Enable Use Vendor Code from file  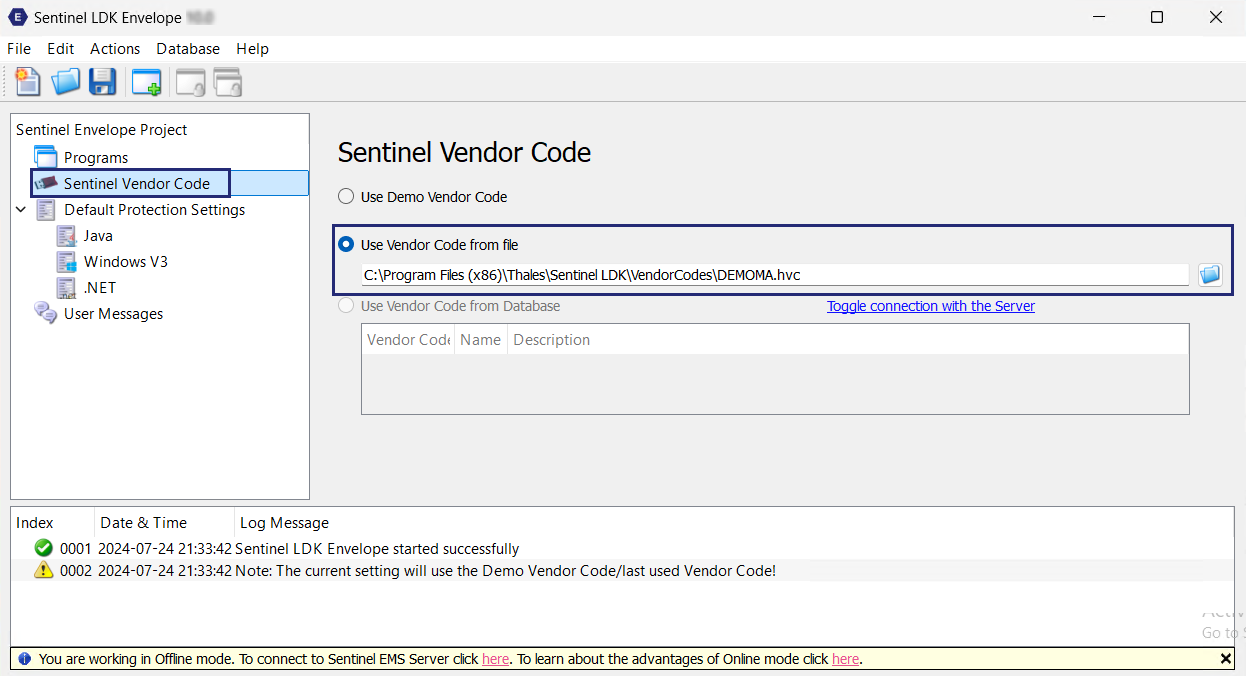(x=345, y=244)
